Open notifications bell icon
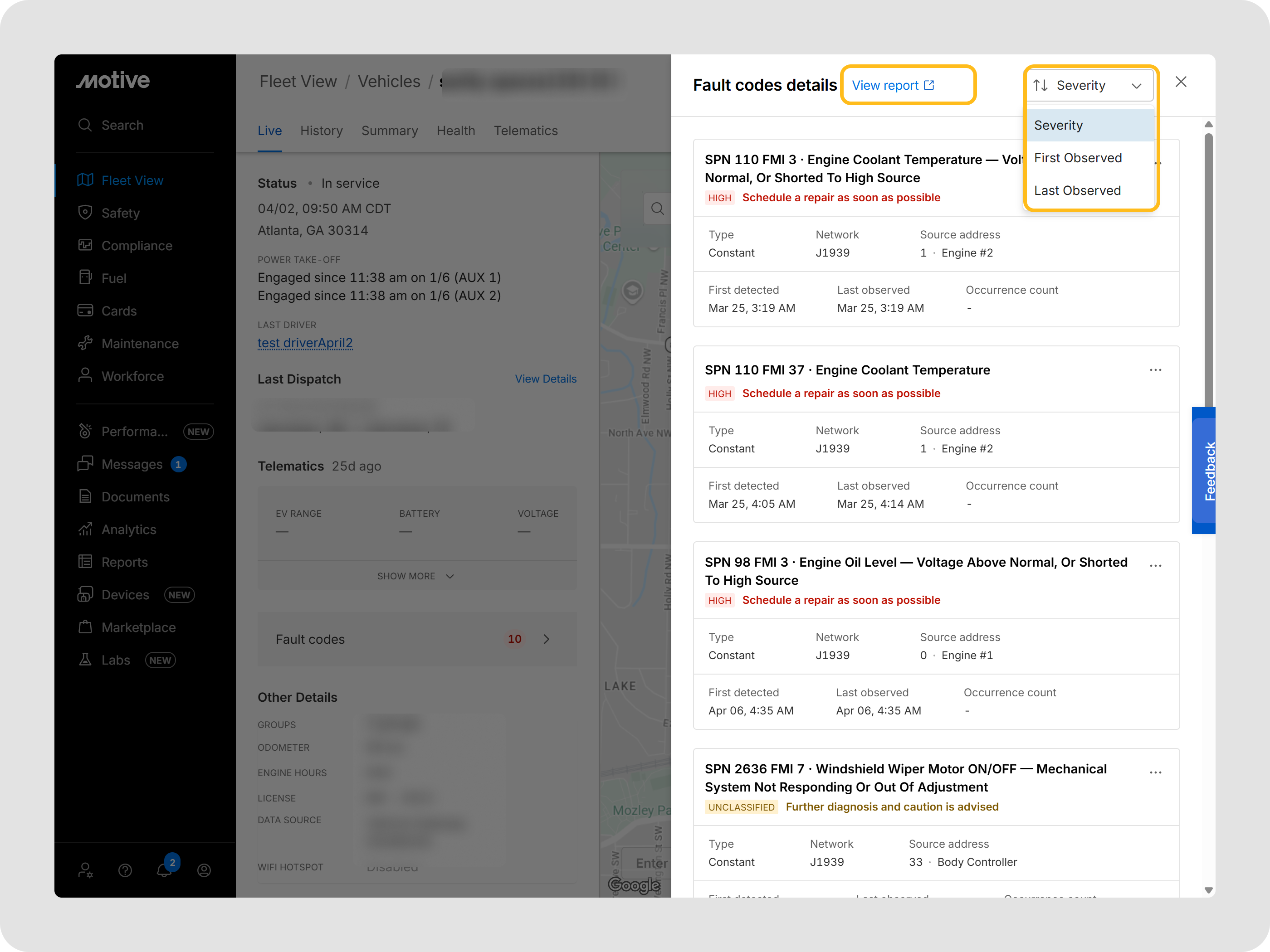Viewport: 1270px width, 952px height. (164, 870)
